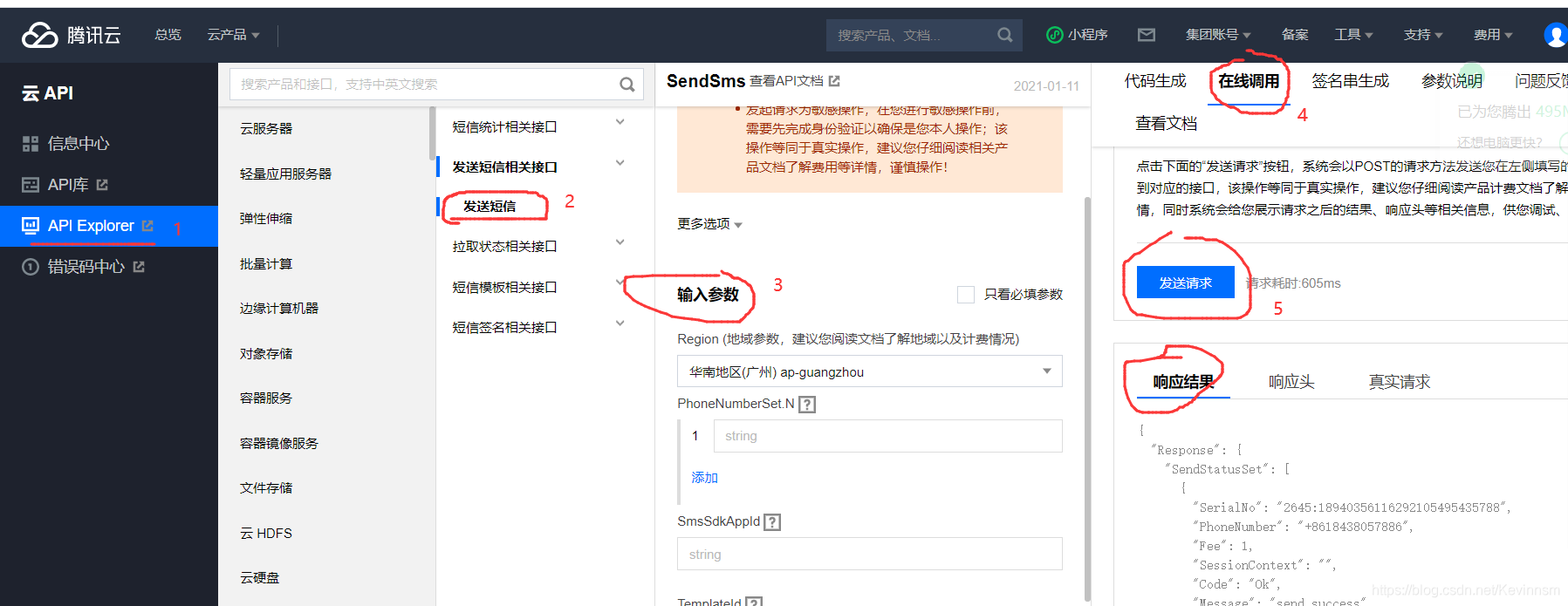
Task: Select 云 HDFS in the product list
Action: (266, 533)
